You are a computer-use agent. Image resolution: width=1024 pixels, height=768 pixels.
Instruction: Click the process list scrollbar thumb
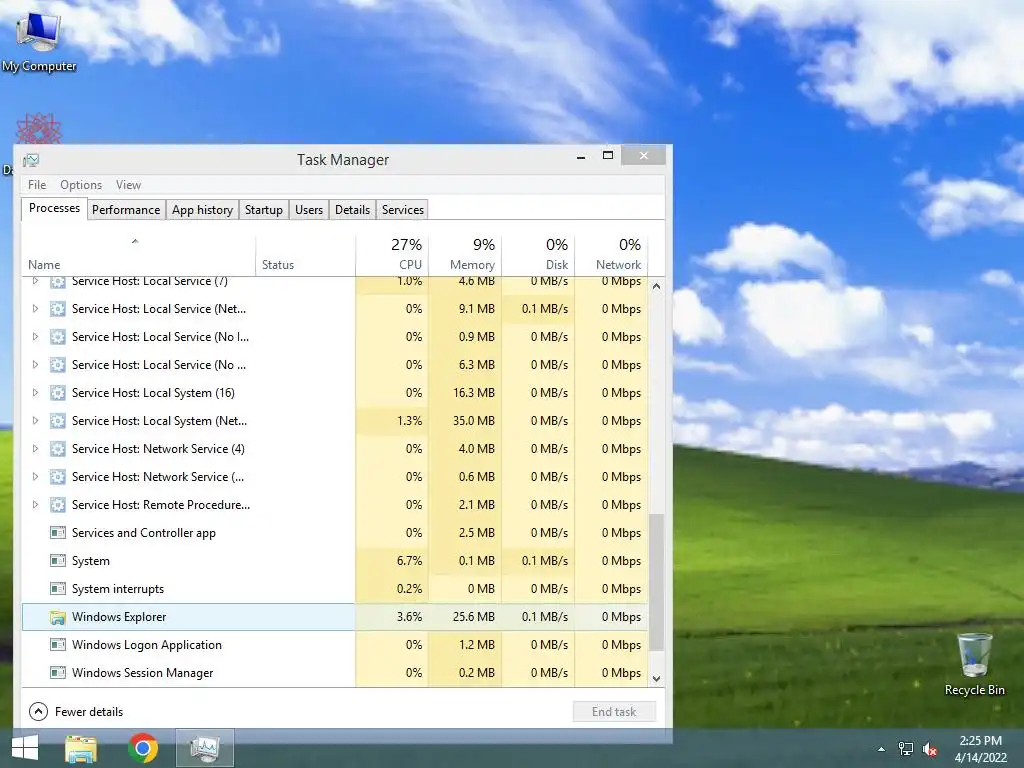coord(656,582)
